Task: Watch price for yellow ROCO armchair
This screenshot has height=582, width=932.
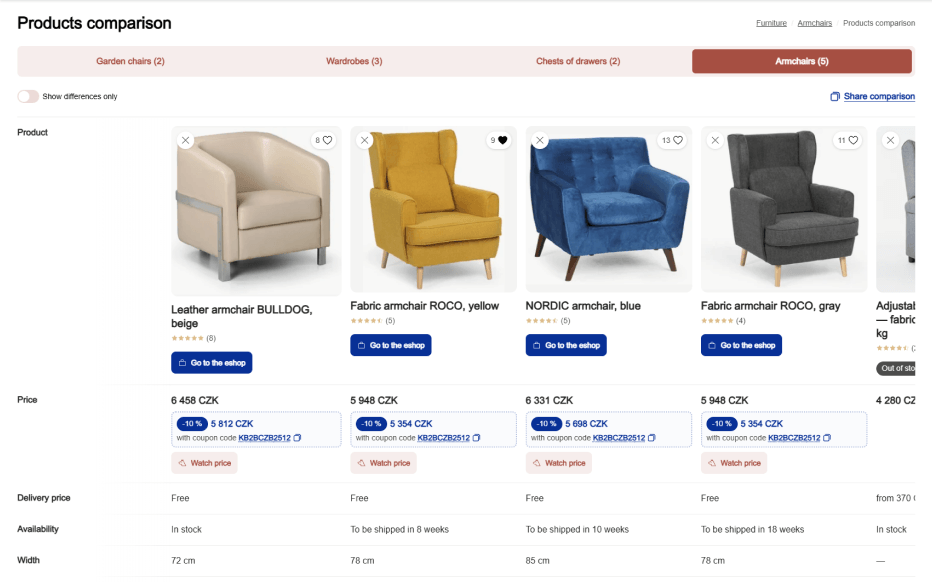Action: 383,463
